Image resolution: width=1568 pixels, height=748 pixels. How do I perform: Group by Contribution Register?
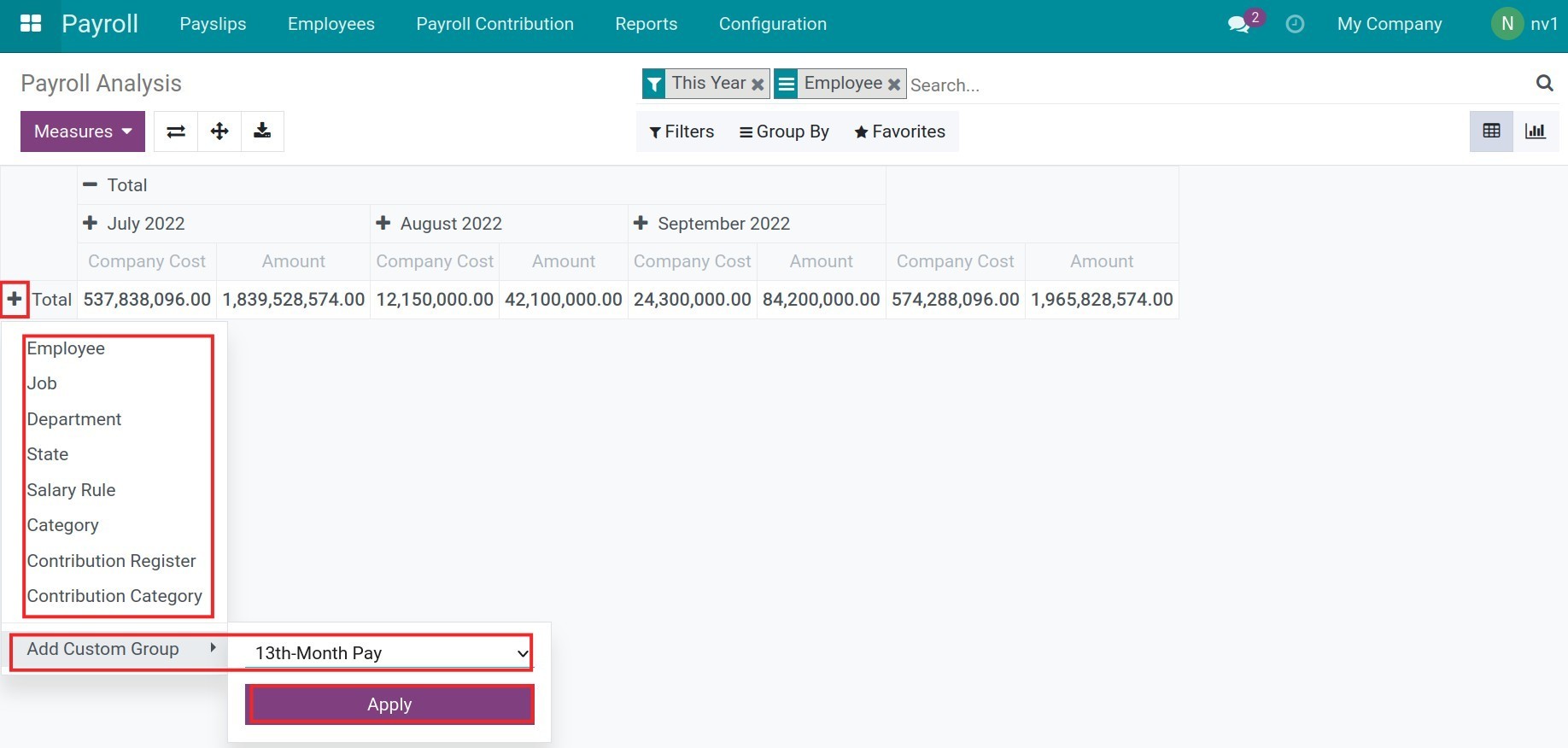tap(112, 561)
